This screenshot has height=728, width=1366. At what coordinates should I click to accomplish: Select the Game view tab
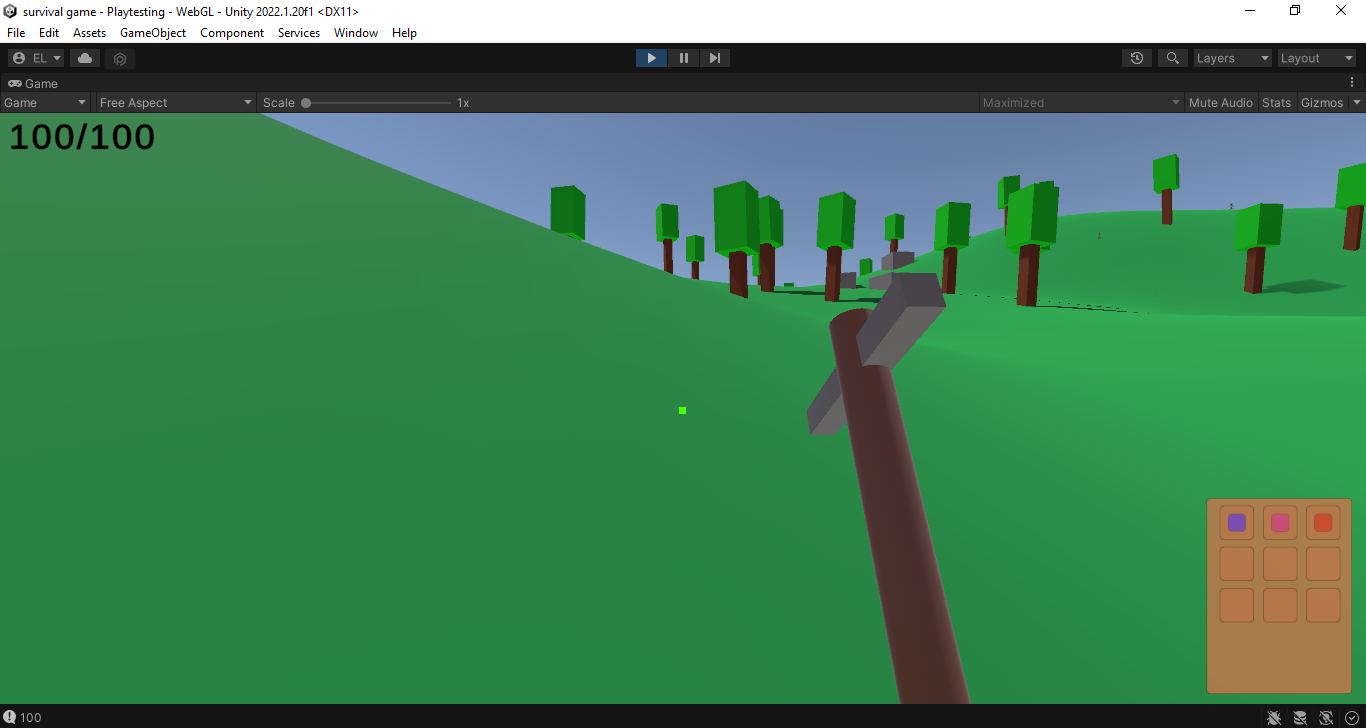pyautogui.click(x=33, y=83)
